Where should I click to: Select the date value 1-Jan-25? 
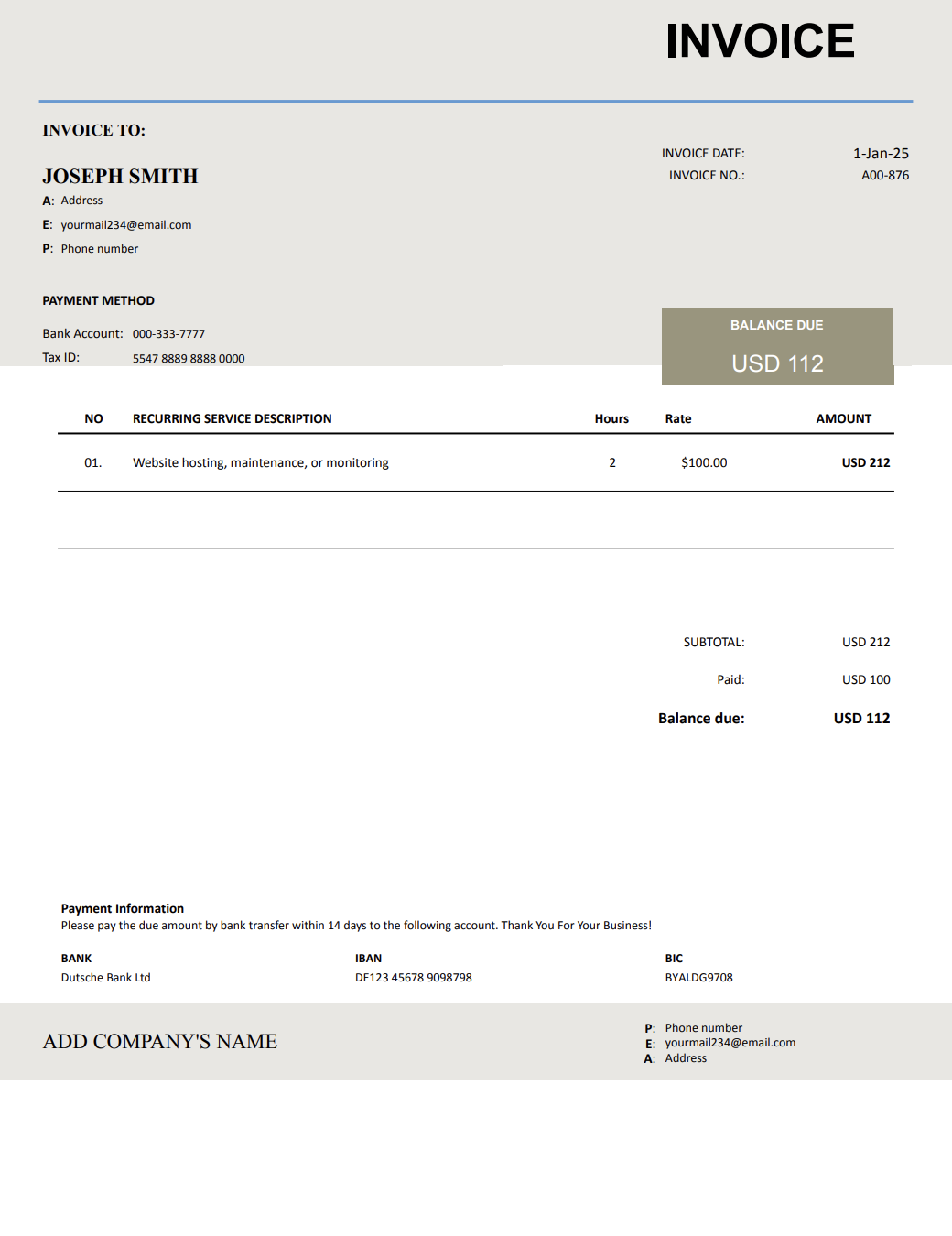pyautogui.click(x=881, y=153)
